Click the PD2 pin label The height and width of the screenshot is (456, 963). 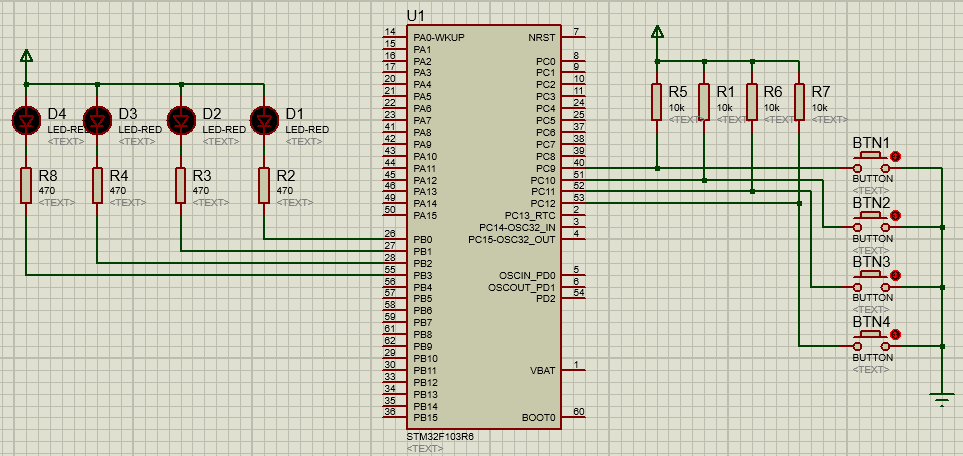(x=545, y=299)
